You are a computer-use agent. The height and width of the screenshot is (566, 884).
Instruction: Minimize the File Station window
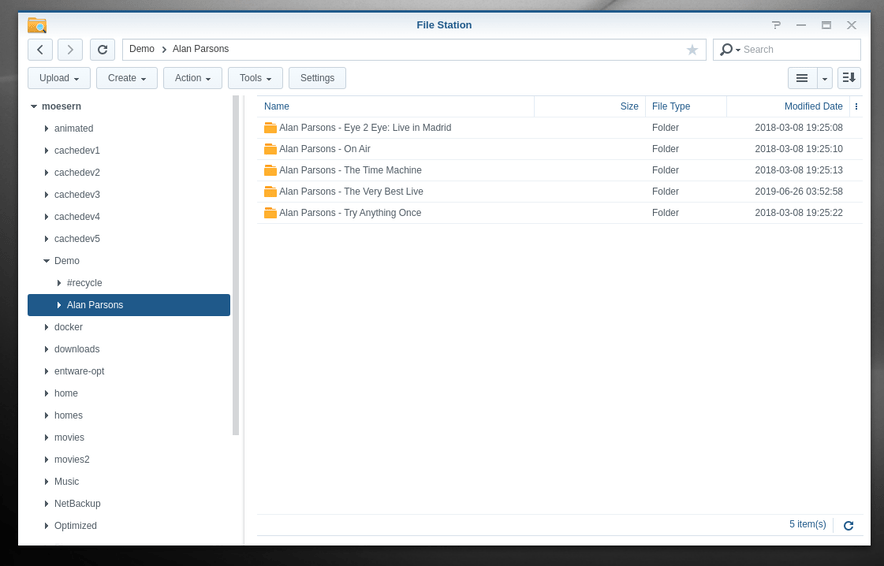pos(801,25)
